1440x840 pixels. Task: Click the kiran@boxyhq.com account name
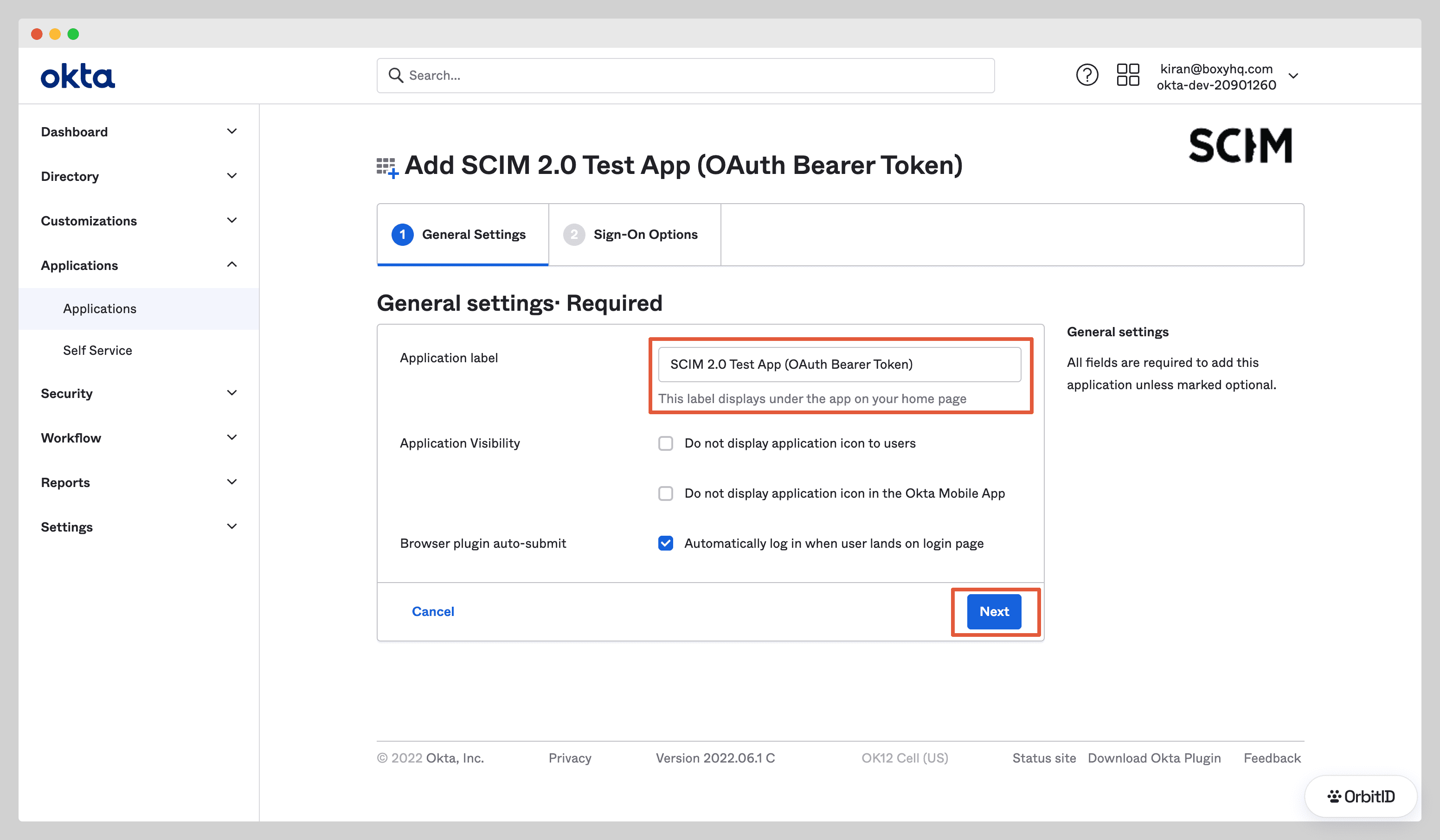[x=1216, y=69]
